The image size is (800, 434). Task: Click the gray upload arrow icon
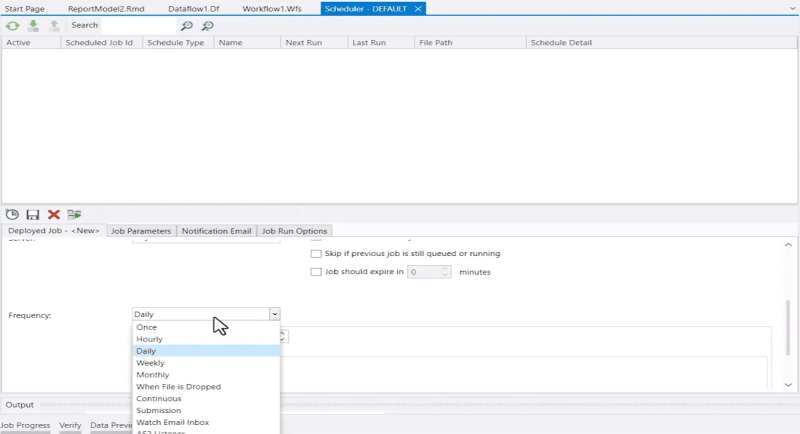54,25
